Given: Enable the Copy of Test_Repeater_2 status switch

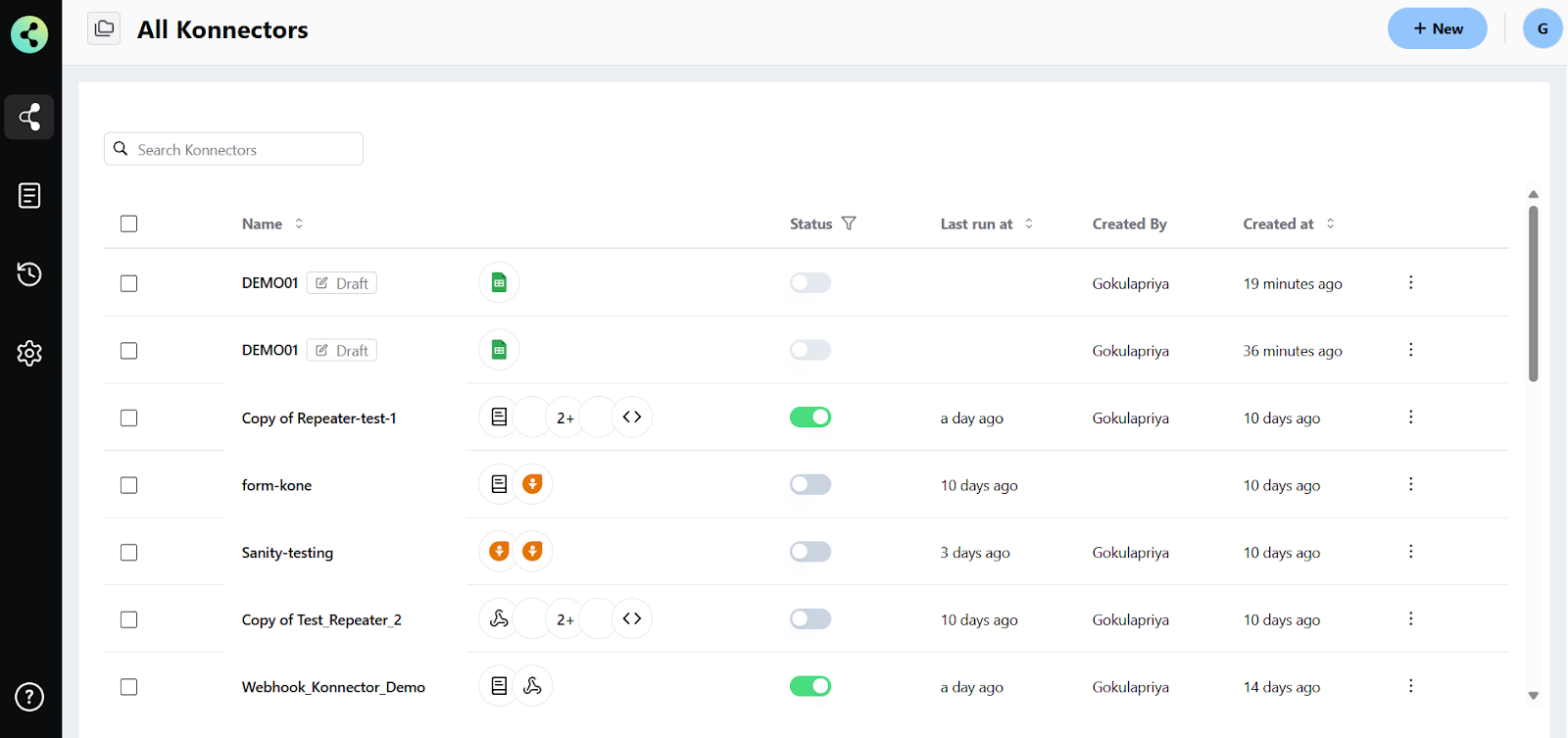Looking at the screenshot, I should (810, 618).
